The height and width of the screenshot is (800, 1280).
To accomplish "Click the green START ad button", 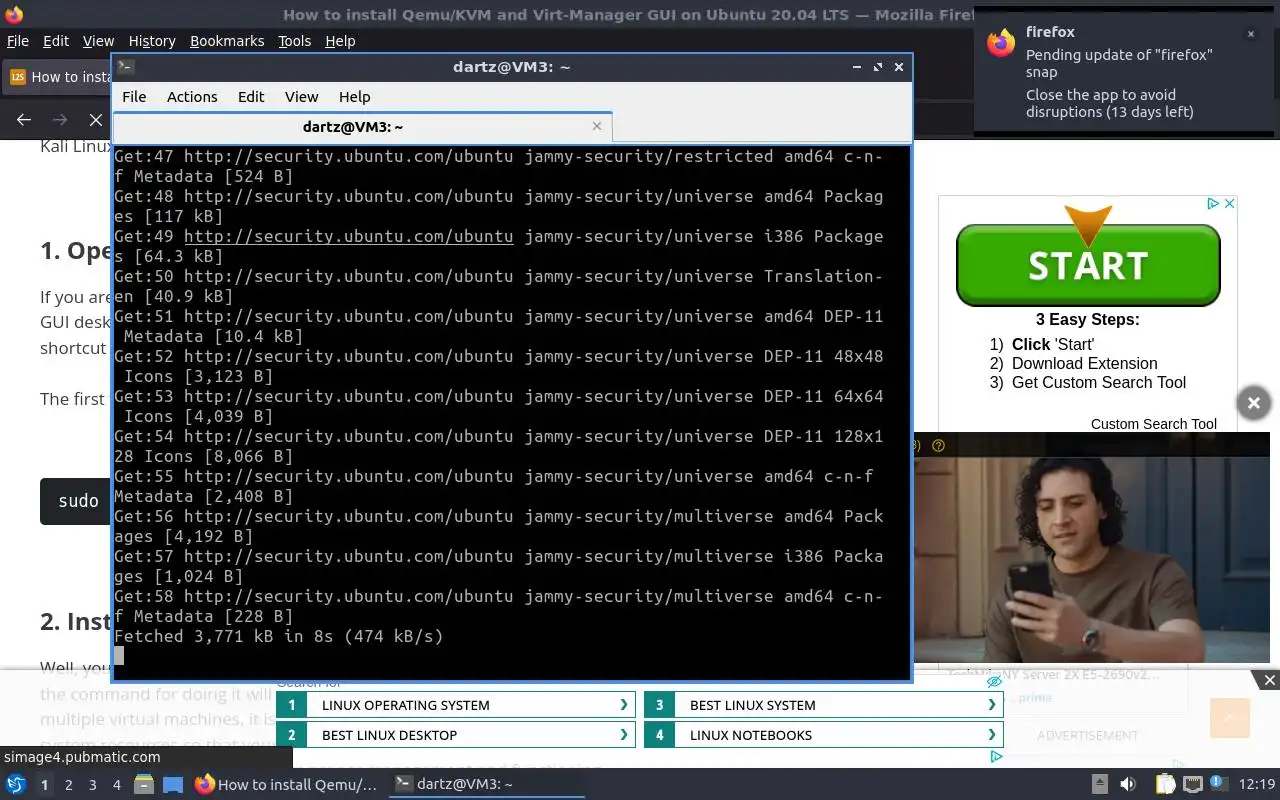I will point(1088,265).
